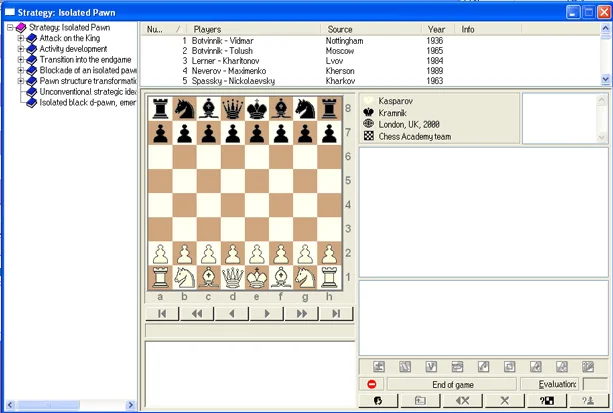Expand the Attack on the King node
Image resolution: width=613 pixels, height=413 pixels.
click(x=20, y=38)
